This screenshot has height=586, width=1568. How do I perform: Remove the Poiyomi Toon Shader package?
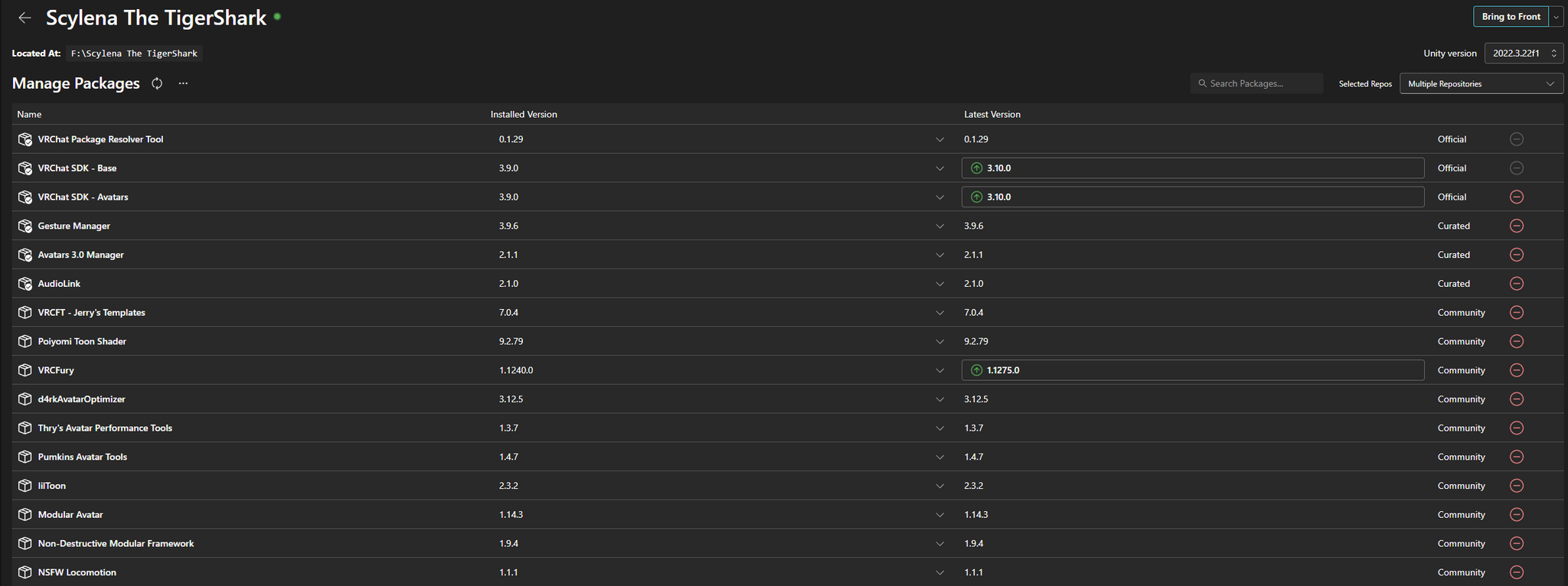click(1516, 341)
